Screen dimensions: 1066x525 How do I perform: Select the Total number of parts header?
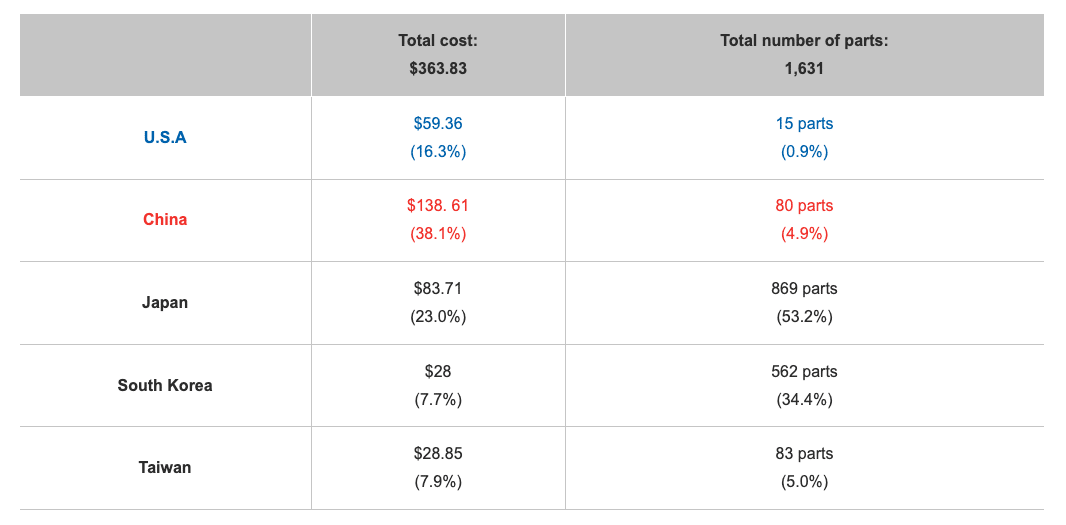[x=804, y=41]
